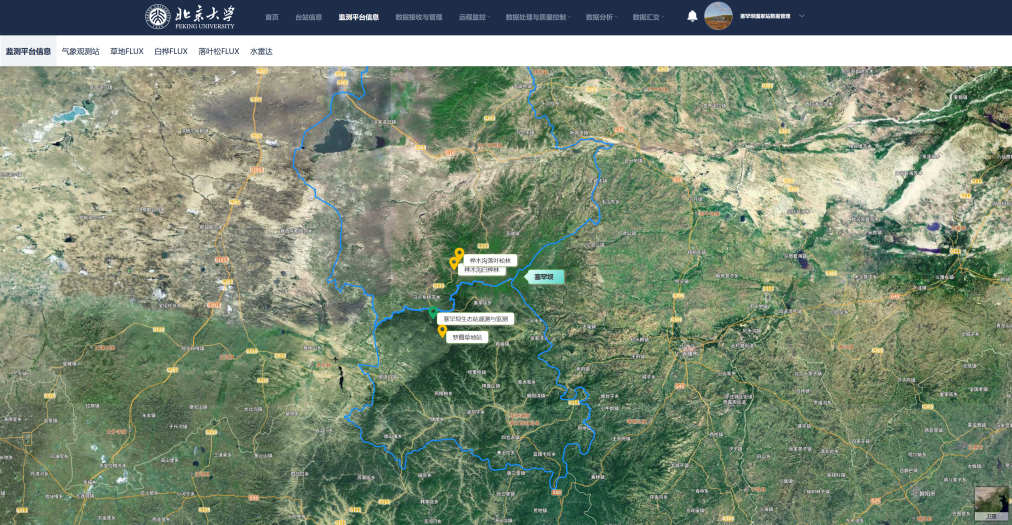Click the 桦木沟落叶松林 yellow map pin

[x=459, y=253]
